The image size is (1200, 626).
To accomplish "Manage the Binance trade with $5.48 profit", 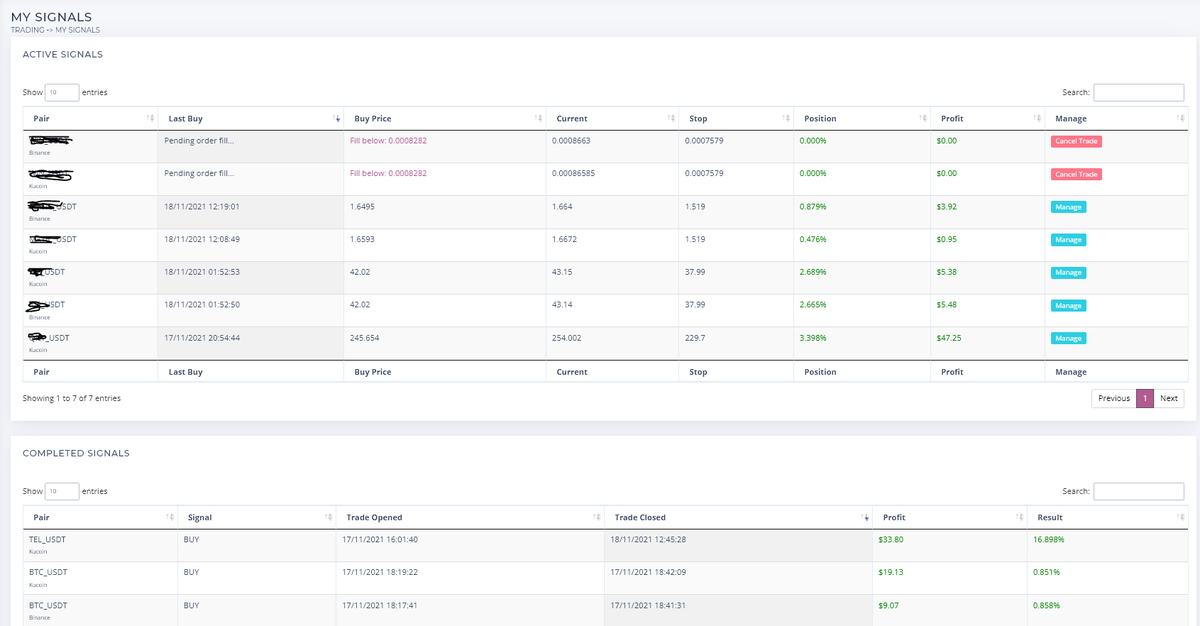I will click(x=1068, y=305).
